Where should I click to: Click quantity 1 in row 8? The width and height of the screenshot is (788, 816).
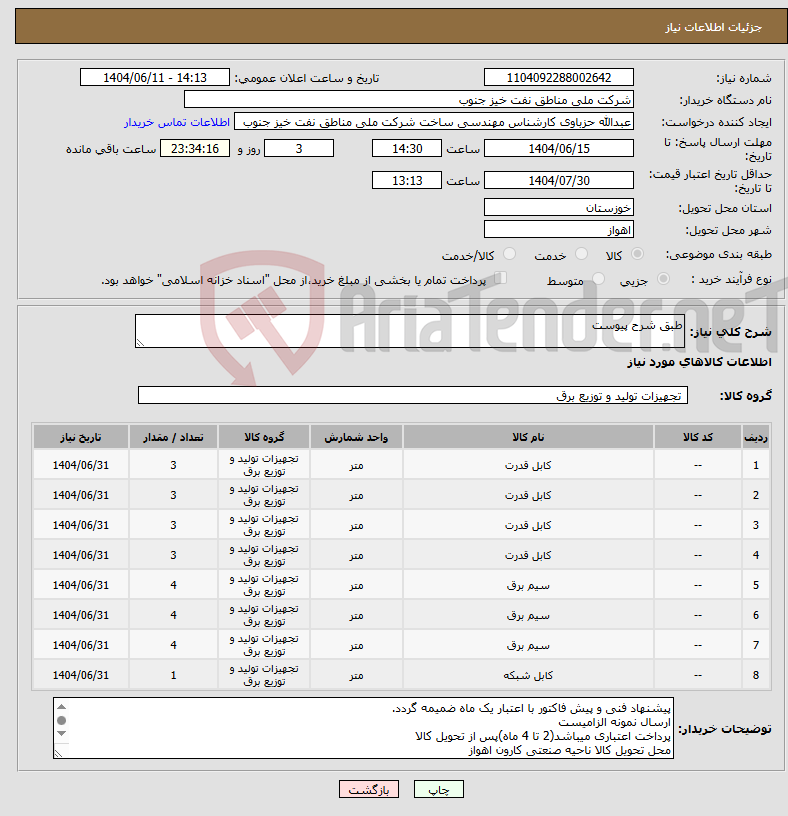click(173, 675)
